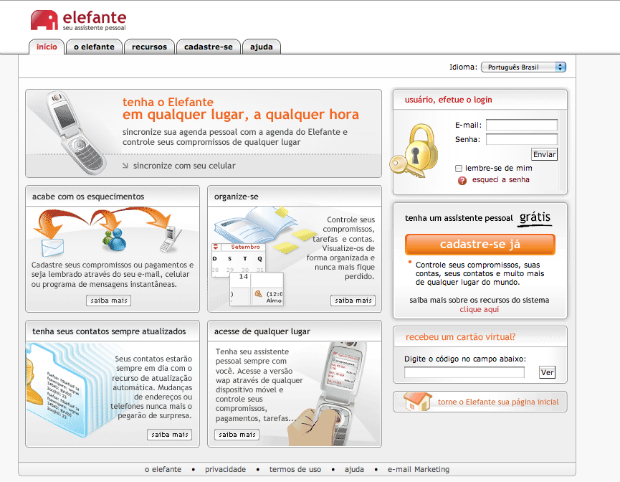Click the Enviar login button
This screenshot has height=482, width=620.
(x=544, y=154)
